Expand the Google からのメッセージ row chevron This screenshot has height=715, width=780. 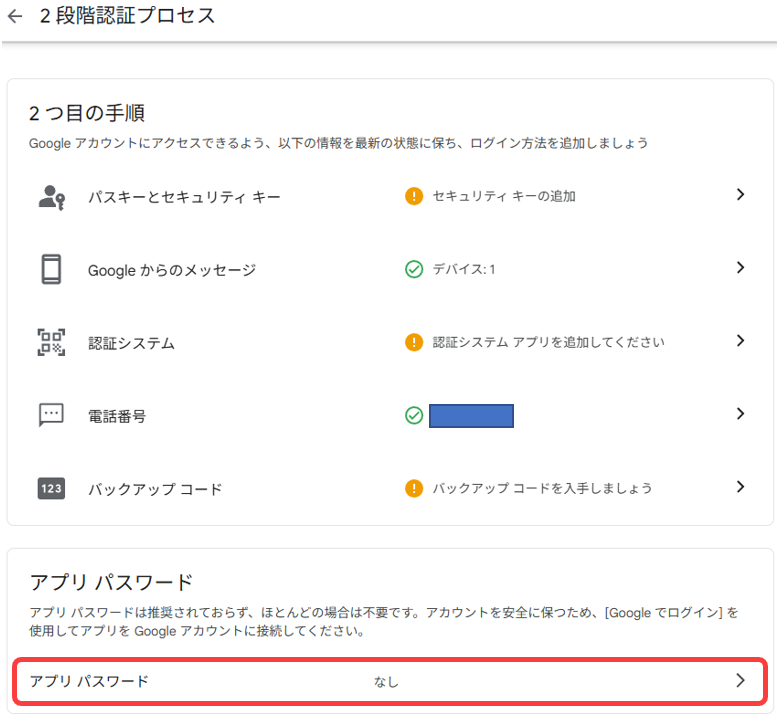pos(740,268)
